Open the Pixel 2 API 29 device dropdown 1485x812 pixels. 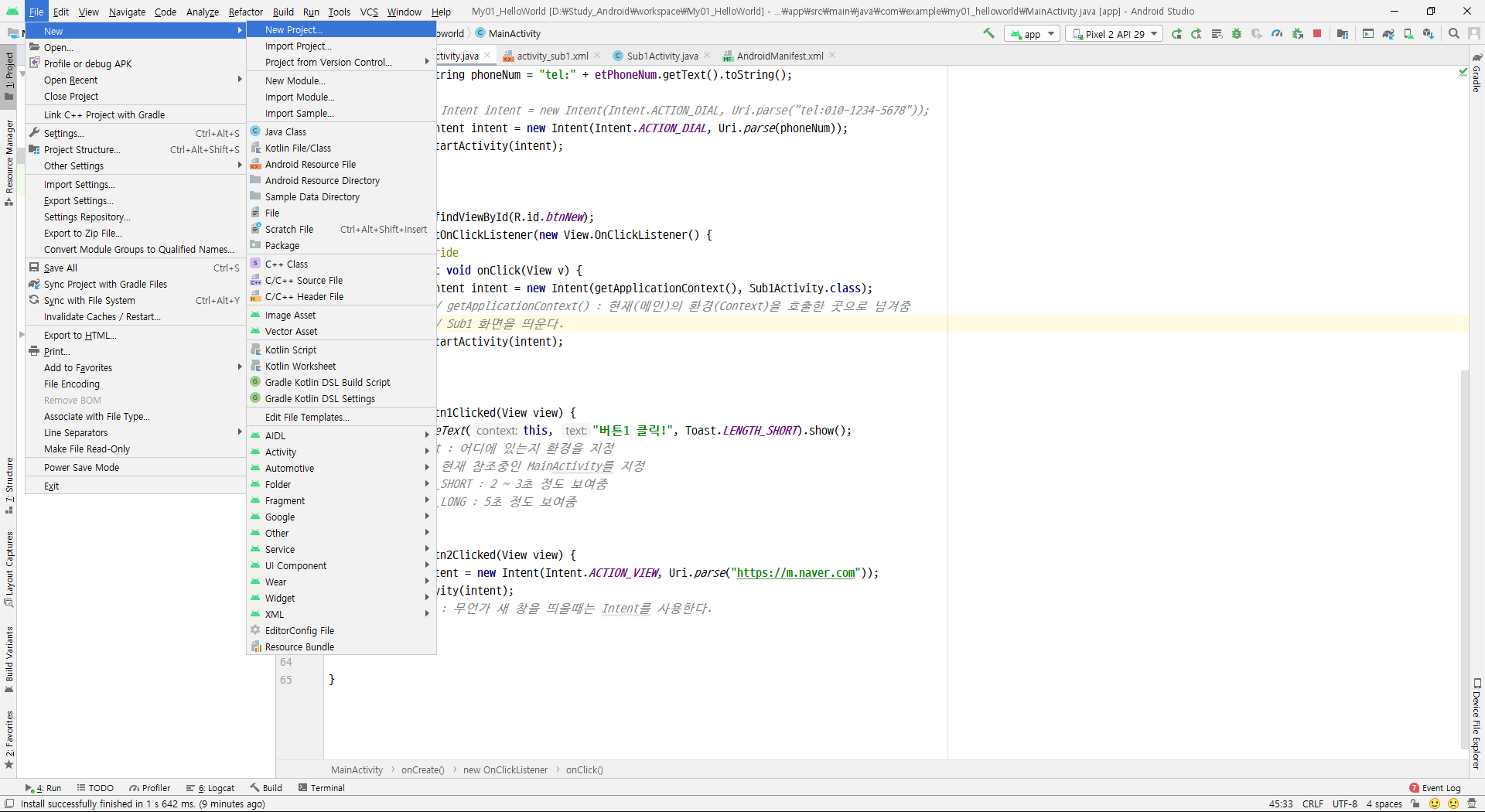click(x=1115, y=34)
